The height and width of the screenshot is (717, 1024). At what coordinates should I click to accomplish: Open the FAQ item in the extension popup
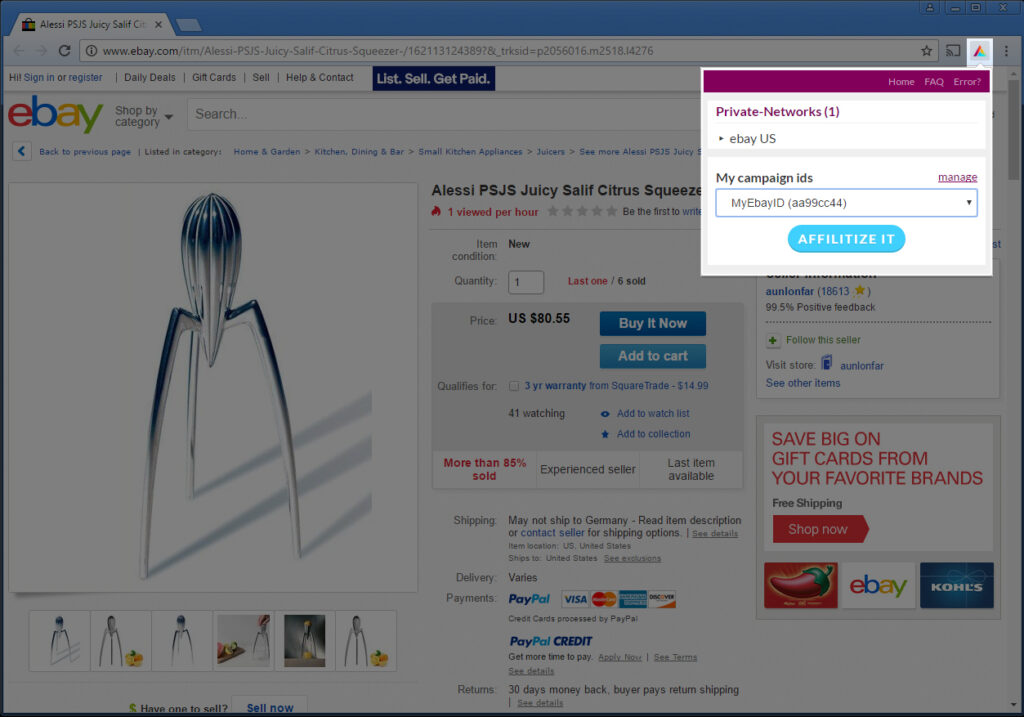(x=934, y=82)
